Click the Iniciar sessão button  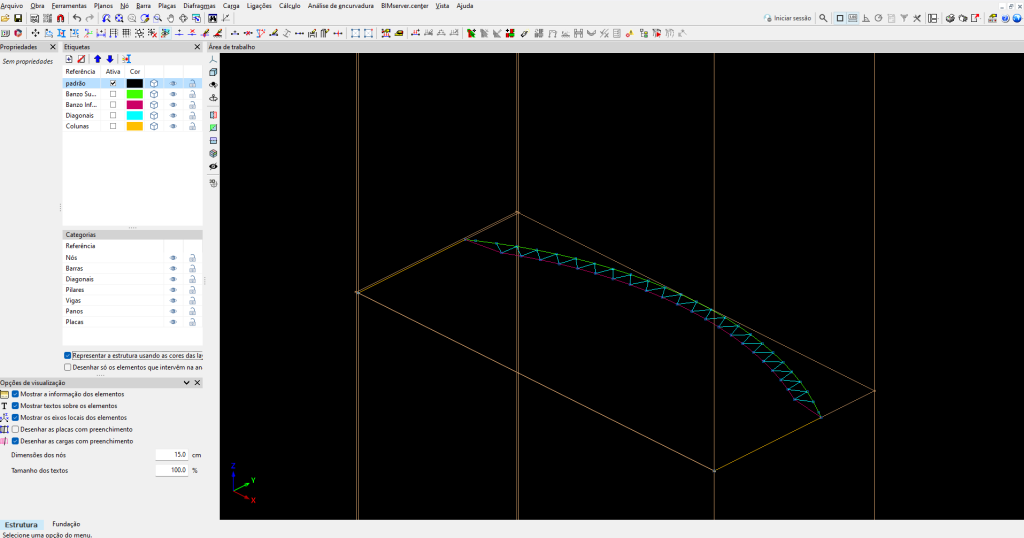click(x=787, y=18)
